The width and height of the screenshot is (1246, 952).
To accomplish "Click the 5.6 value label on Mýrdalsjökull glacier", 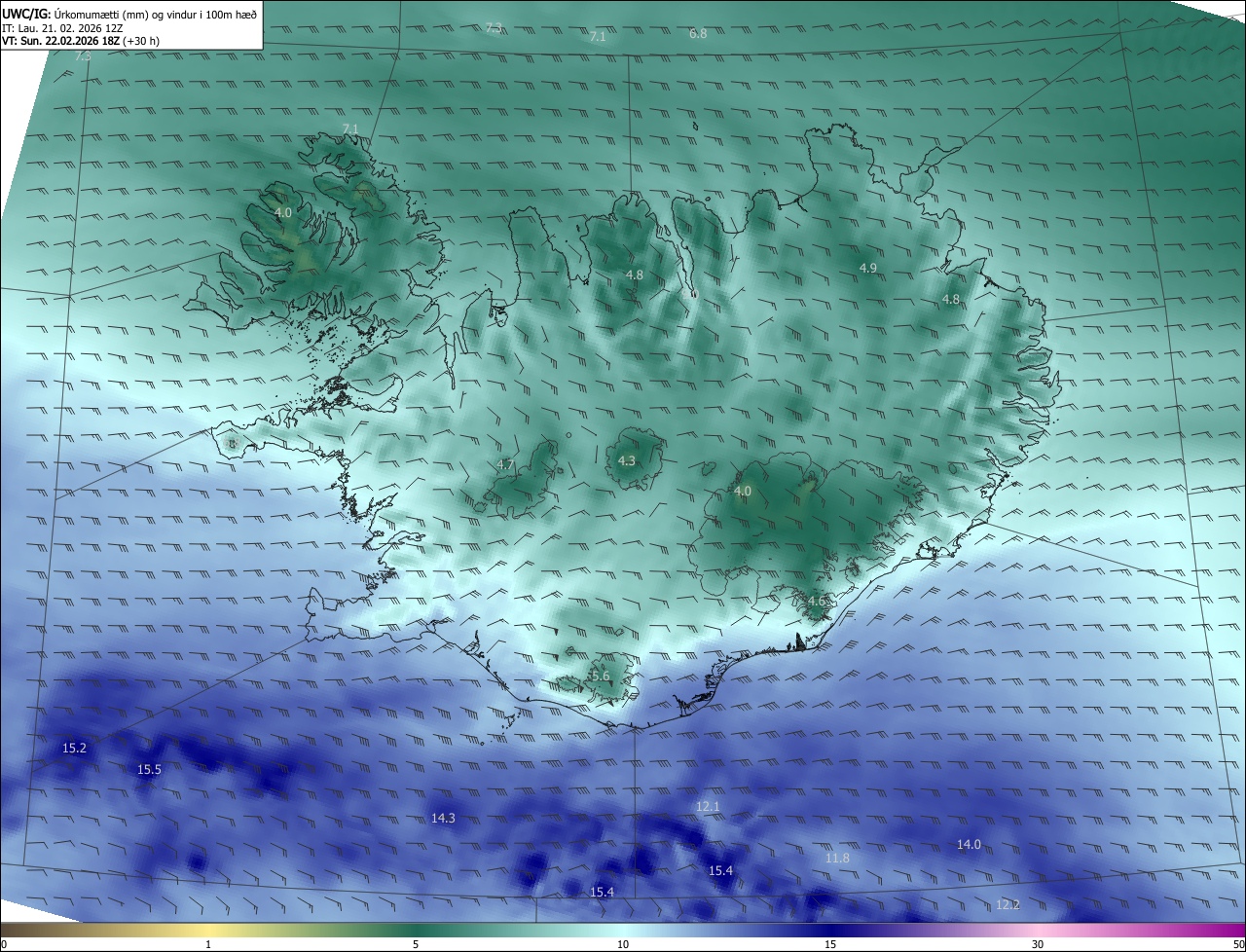I will 601,677.
